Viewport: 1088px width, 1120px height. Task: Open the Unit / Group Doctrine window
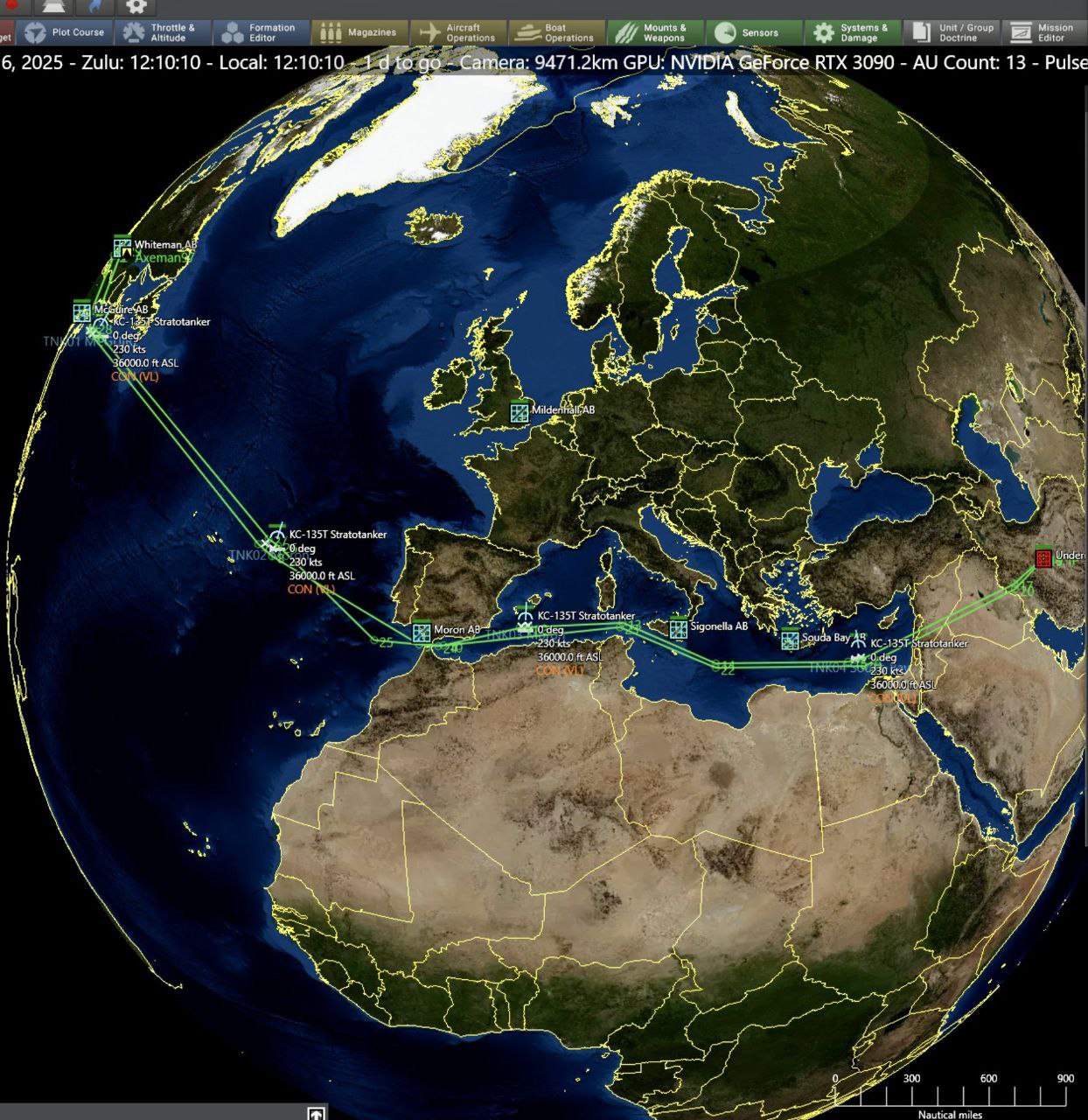952,32
